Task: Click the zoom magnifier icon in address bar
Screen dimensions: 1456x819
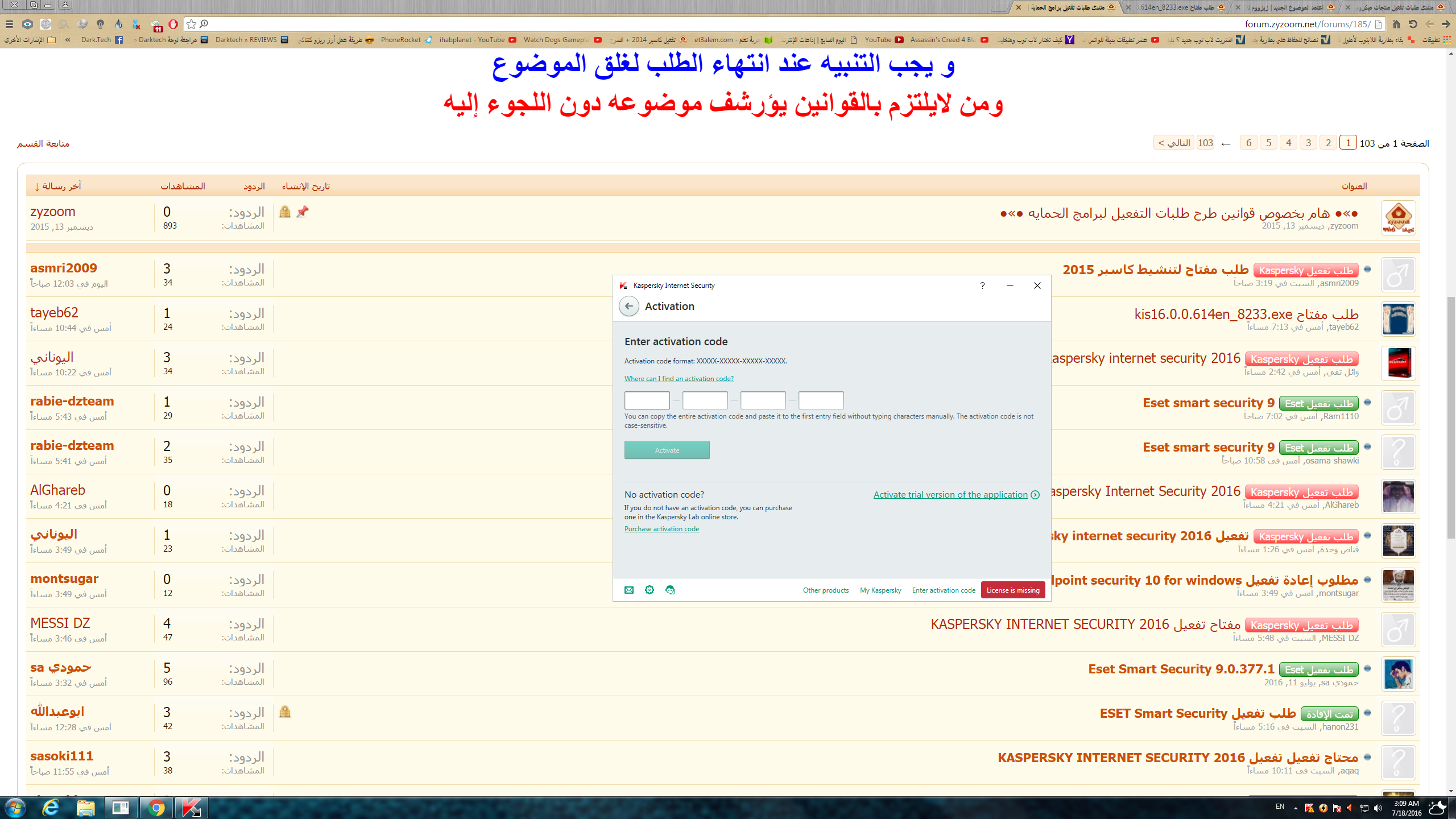Action: coord(204,24)
